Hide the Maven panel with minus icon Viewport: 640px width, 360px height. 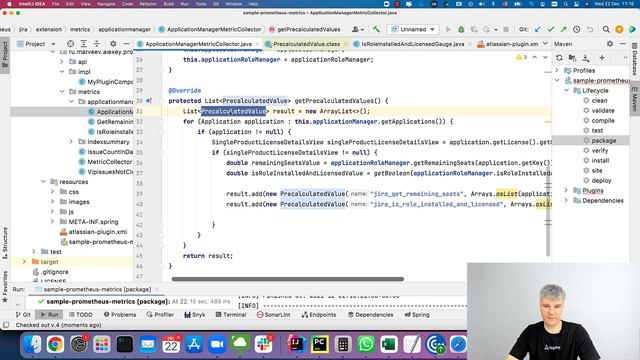coord(623,44)
